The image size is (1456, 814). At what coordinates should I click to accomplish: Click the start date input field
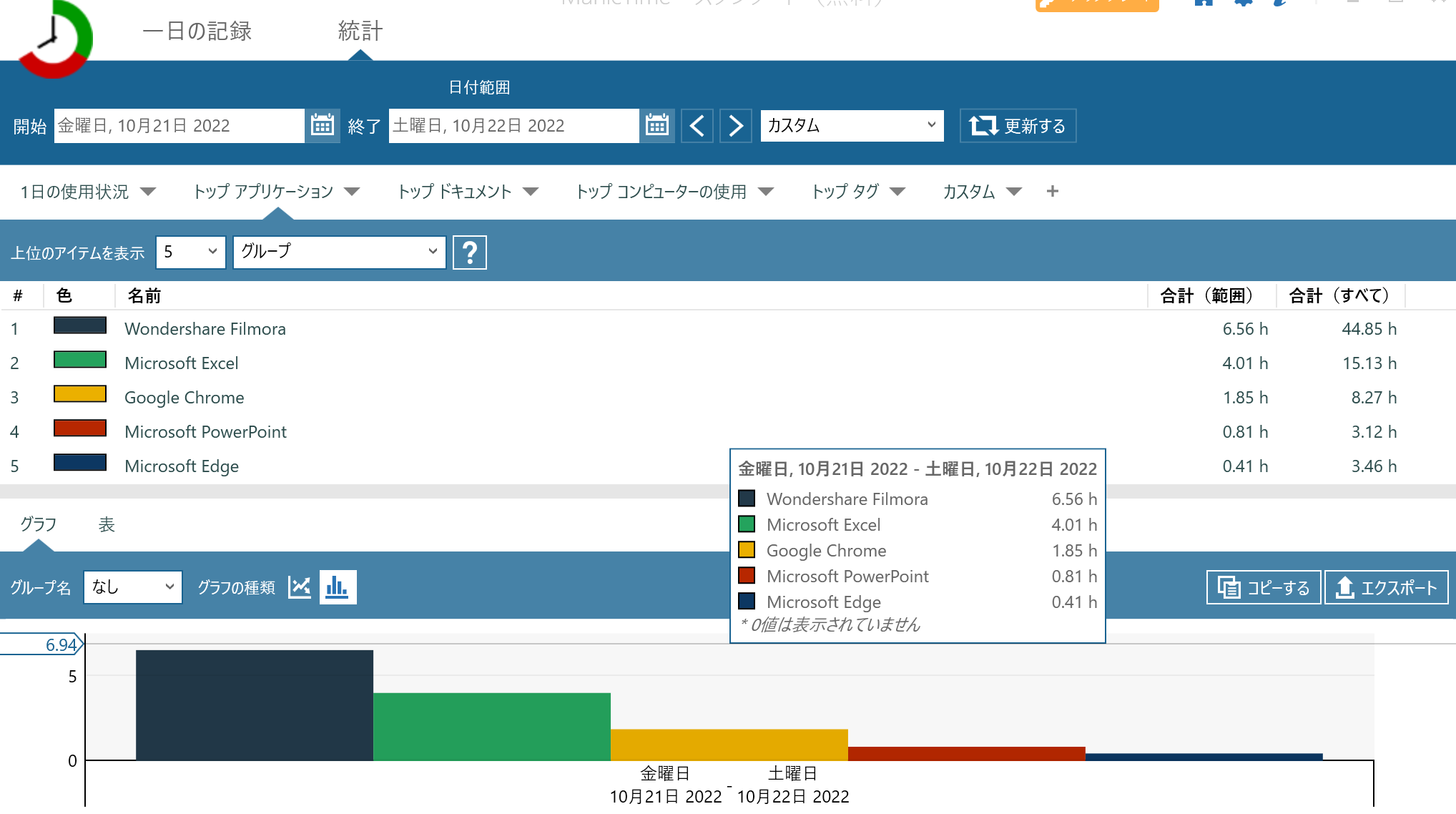[x=179, y=126]
